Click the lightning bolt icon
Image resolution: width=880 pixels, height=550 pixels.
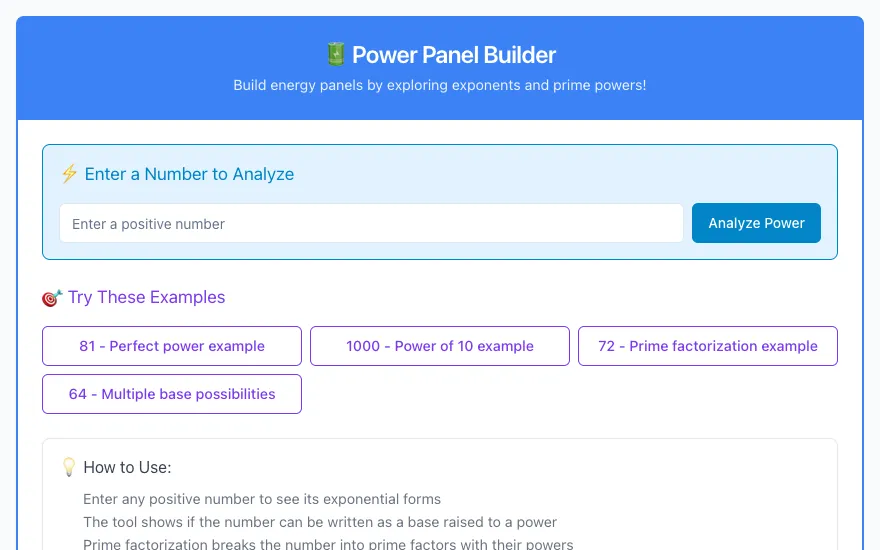69,173
